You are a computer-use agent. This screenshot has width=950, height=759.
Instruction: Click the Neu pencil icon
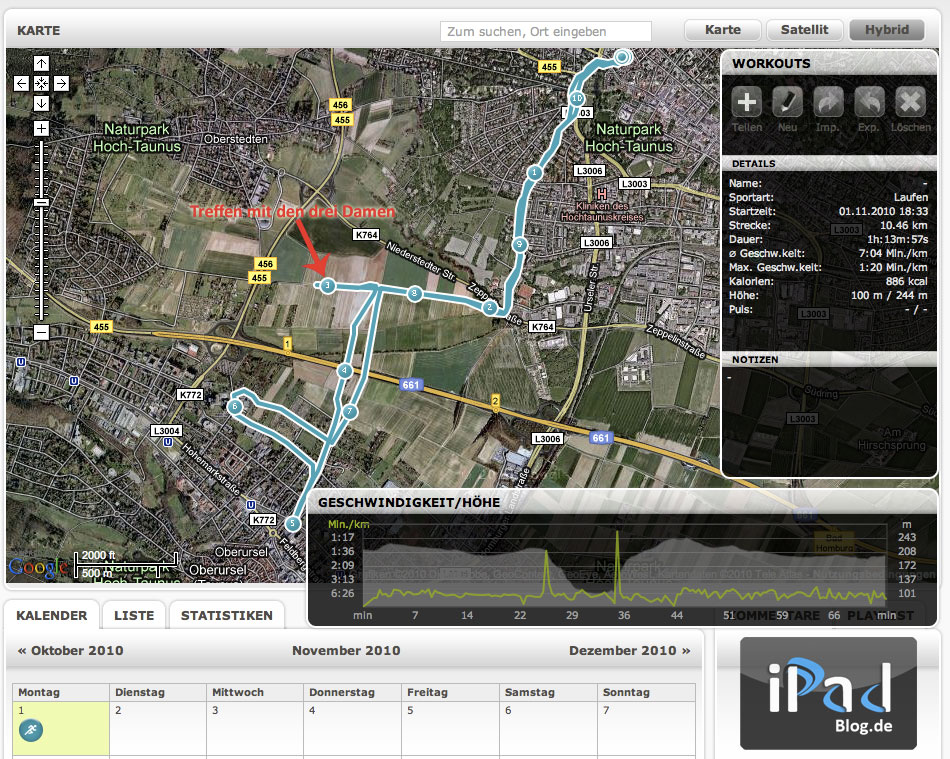click(x=788, y=101)
